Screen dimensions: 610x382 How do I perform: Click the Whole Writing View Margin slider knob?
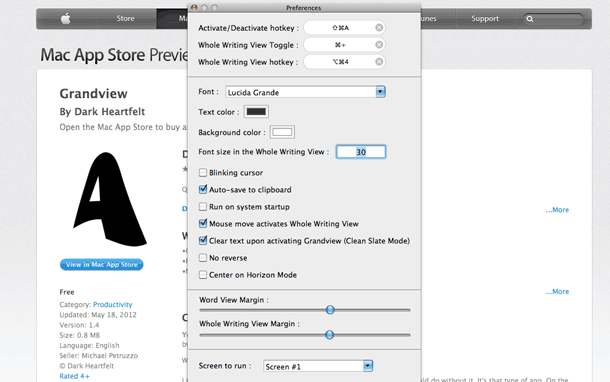pyautogui.click(x=330, y=335)
